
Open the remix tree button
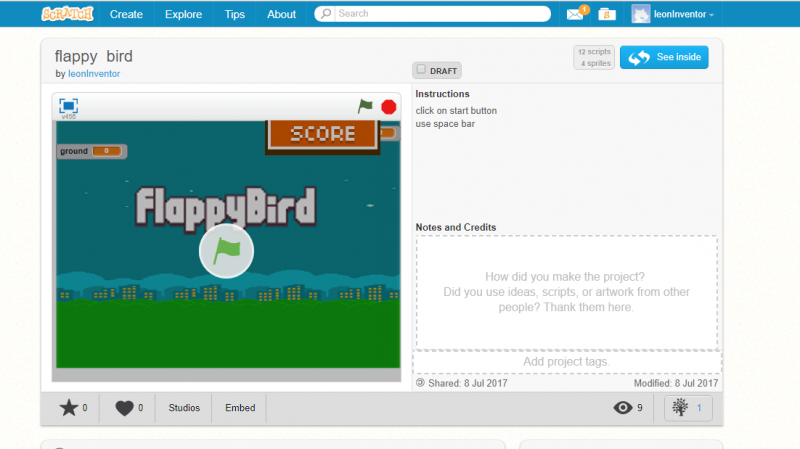(x=688, y=408)
